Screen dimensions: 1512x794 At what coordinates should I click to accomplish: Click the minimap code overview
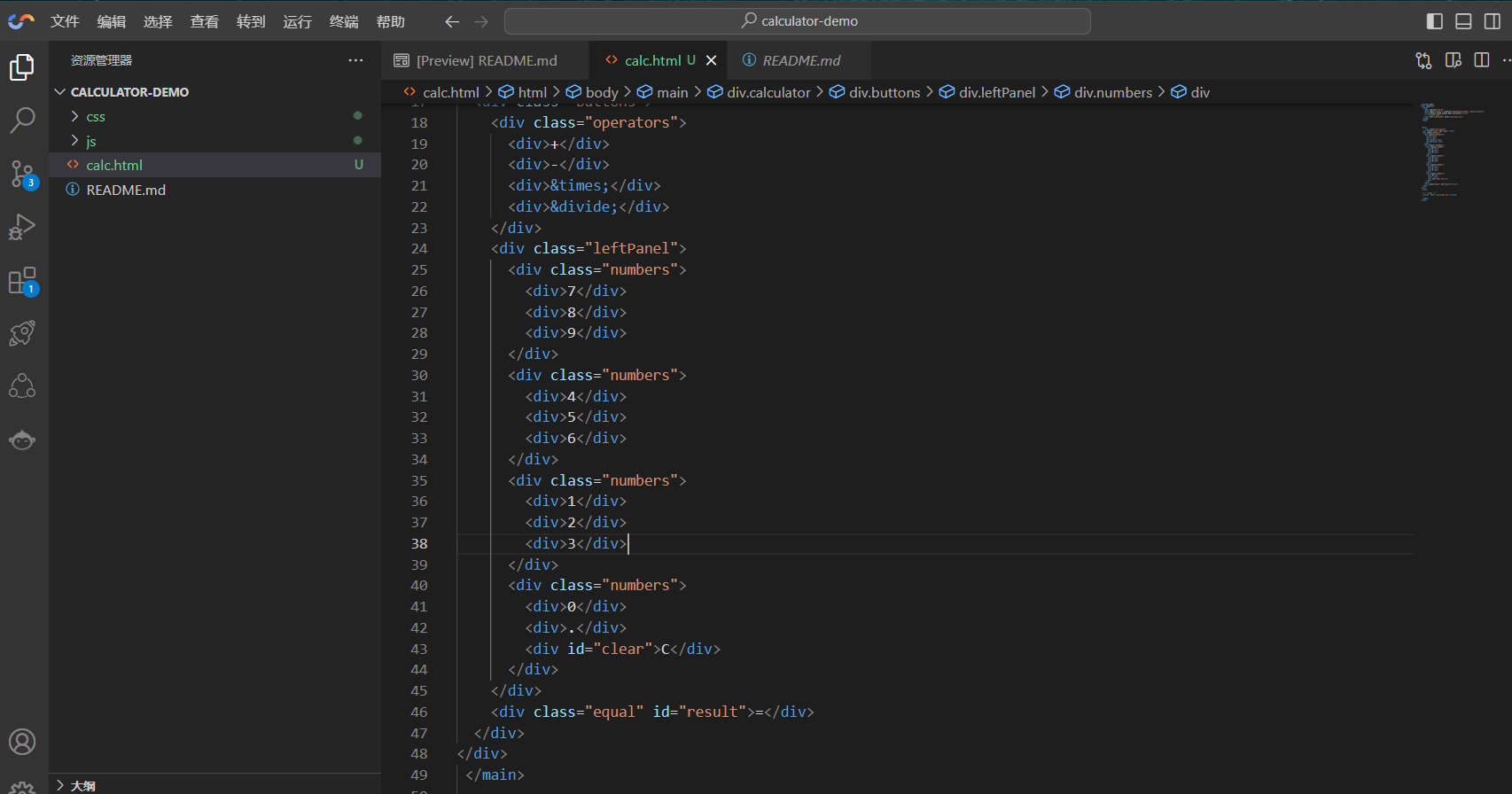click(x=1454, y=151)
